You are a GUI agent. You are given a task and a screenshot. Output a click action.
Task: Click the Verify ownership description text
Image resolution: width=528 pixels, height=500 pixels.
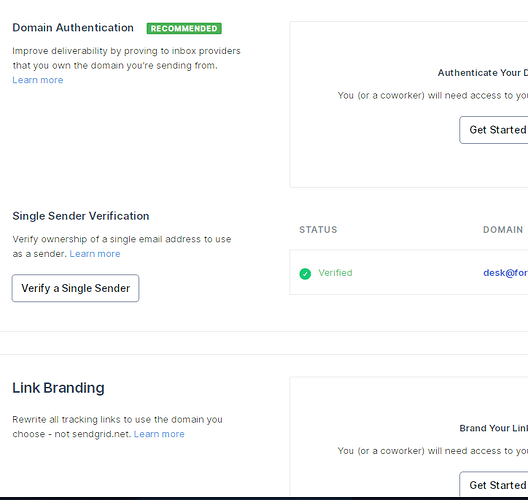click(122, 246)
